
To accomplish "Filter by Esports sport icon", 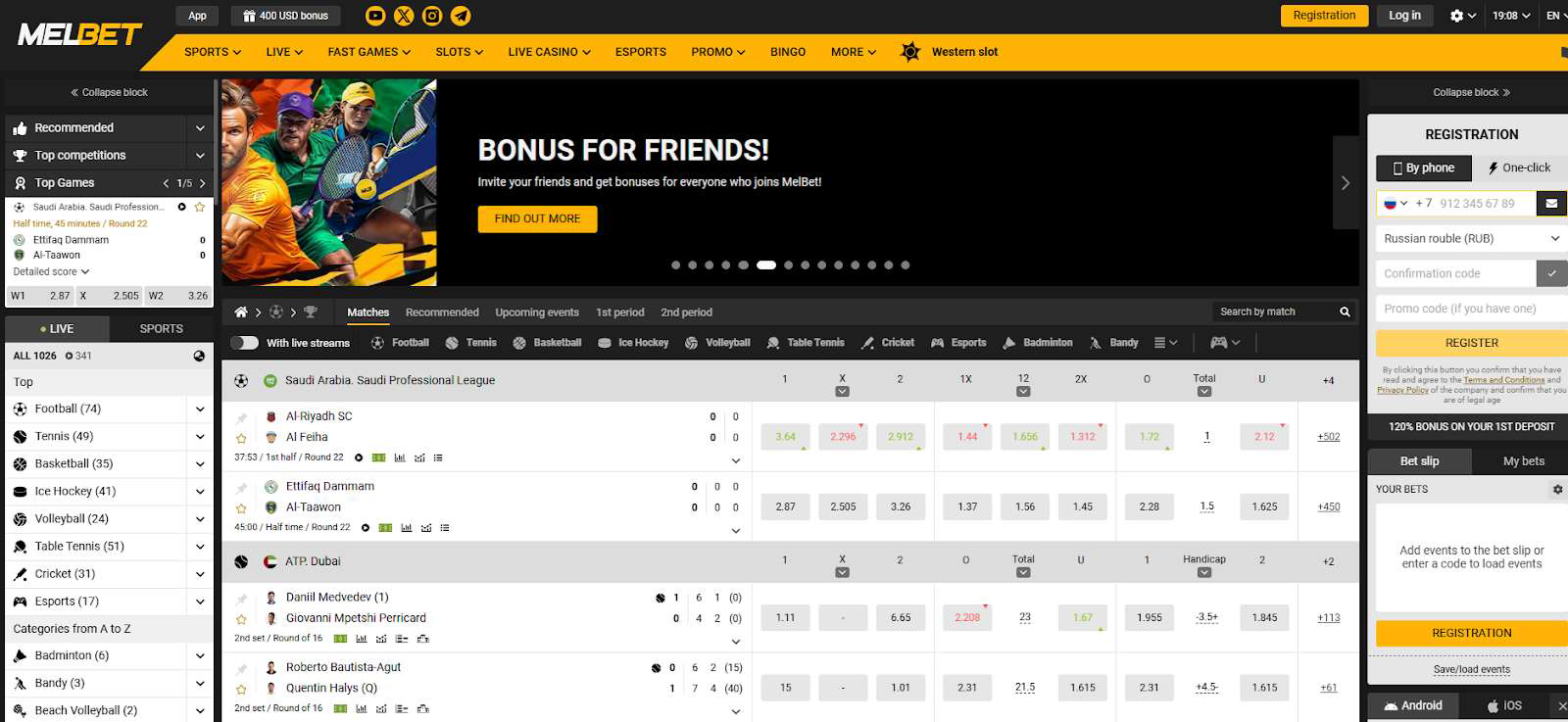I will [x=938, y=343].
